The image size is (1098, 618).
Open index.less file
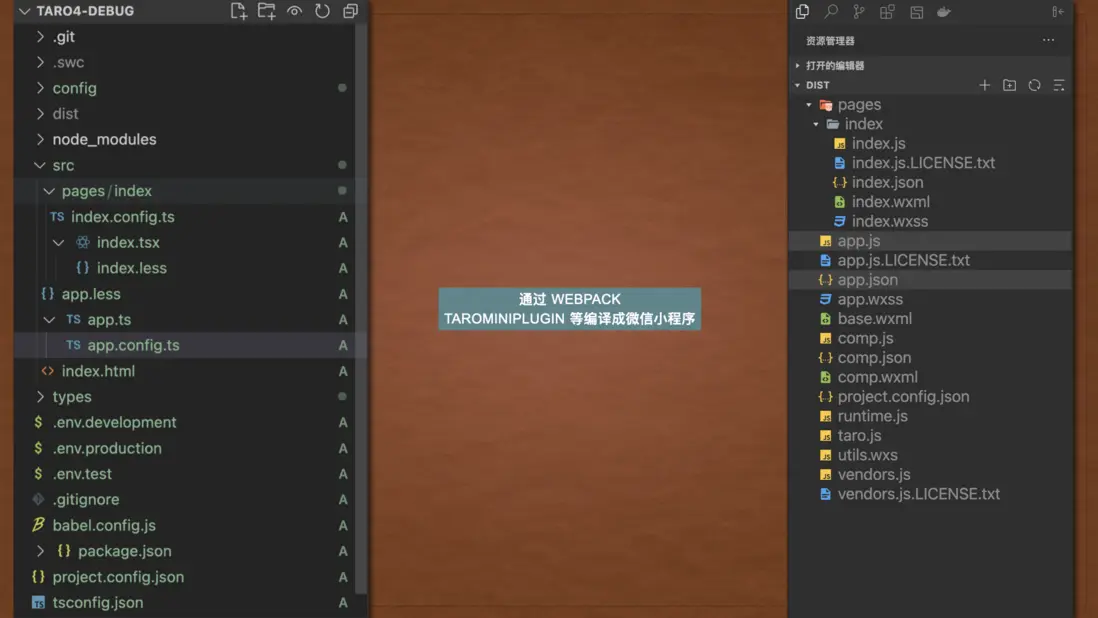click(132, 268)
